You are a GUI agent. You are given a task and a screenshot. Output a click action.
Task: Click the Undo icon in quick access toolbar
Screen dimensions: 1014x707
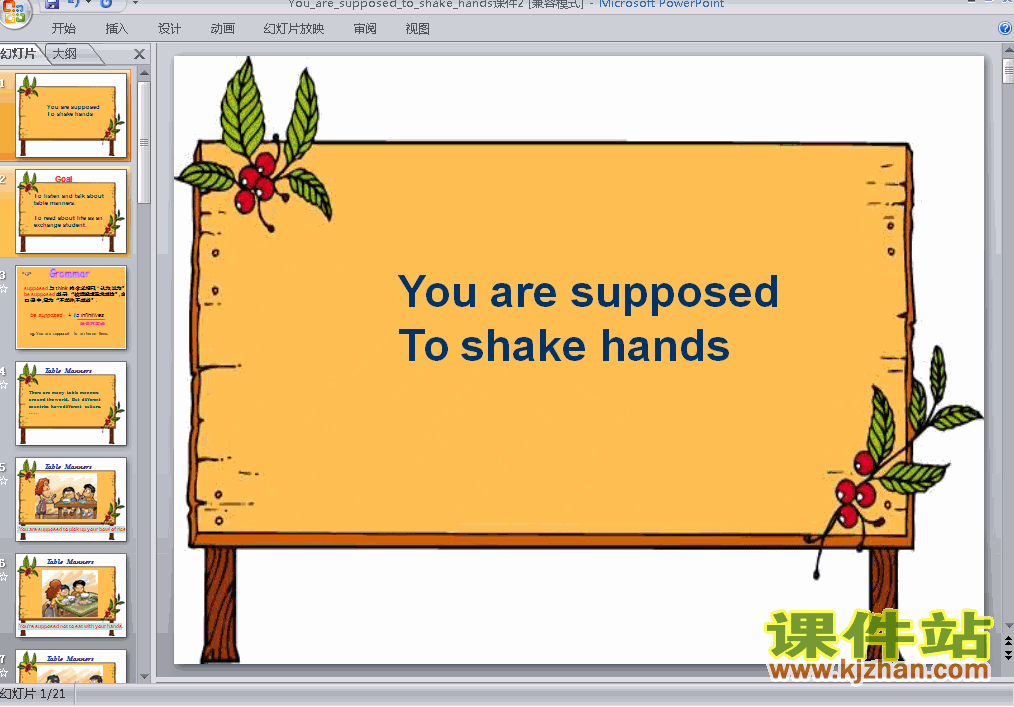74,4
